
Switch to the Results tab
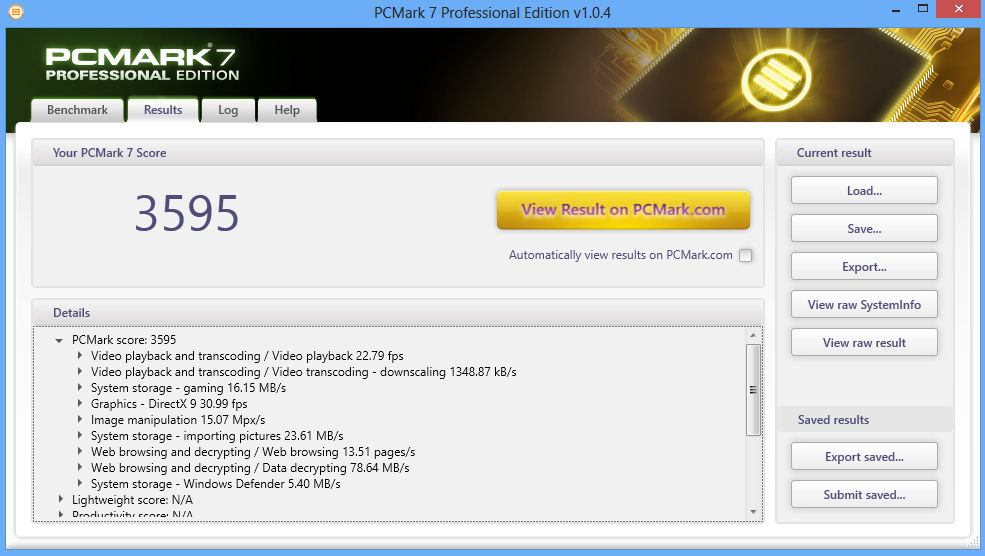pyautogui.click(x=163, y=110)
